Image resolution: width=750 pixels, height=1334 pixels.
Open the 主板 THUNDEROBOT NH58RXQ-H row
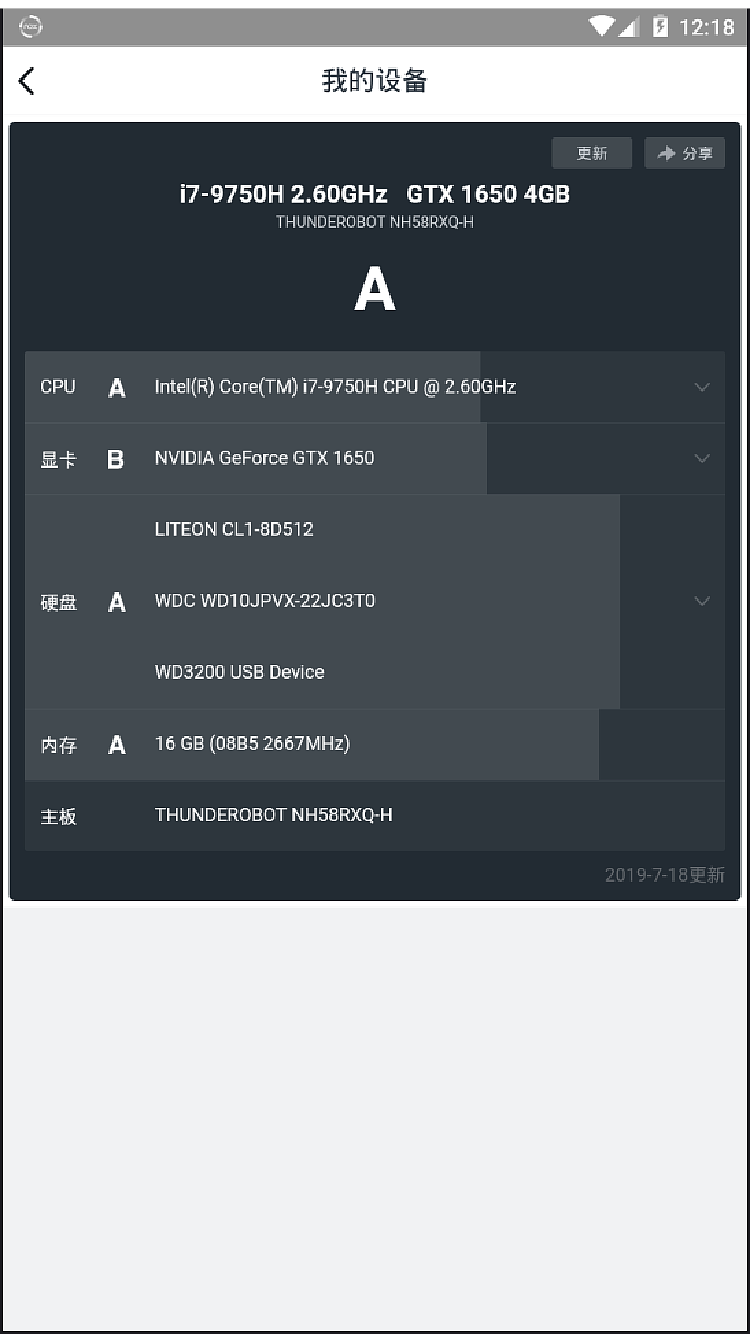click(273, 816)
